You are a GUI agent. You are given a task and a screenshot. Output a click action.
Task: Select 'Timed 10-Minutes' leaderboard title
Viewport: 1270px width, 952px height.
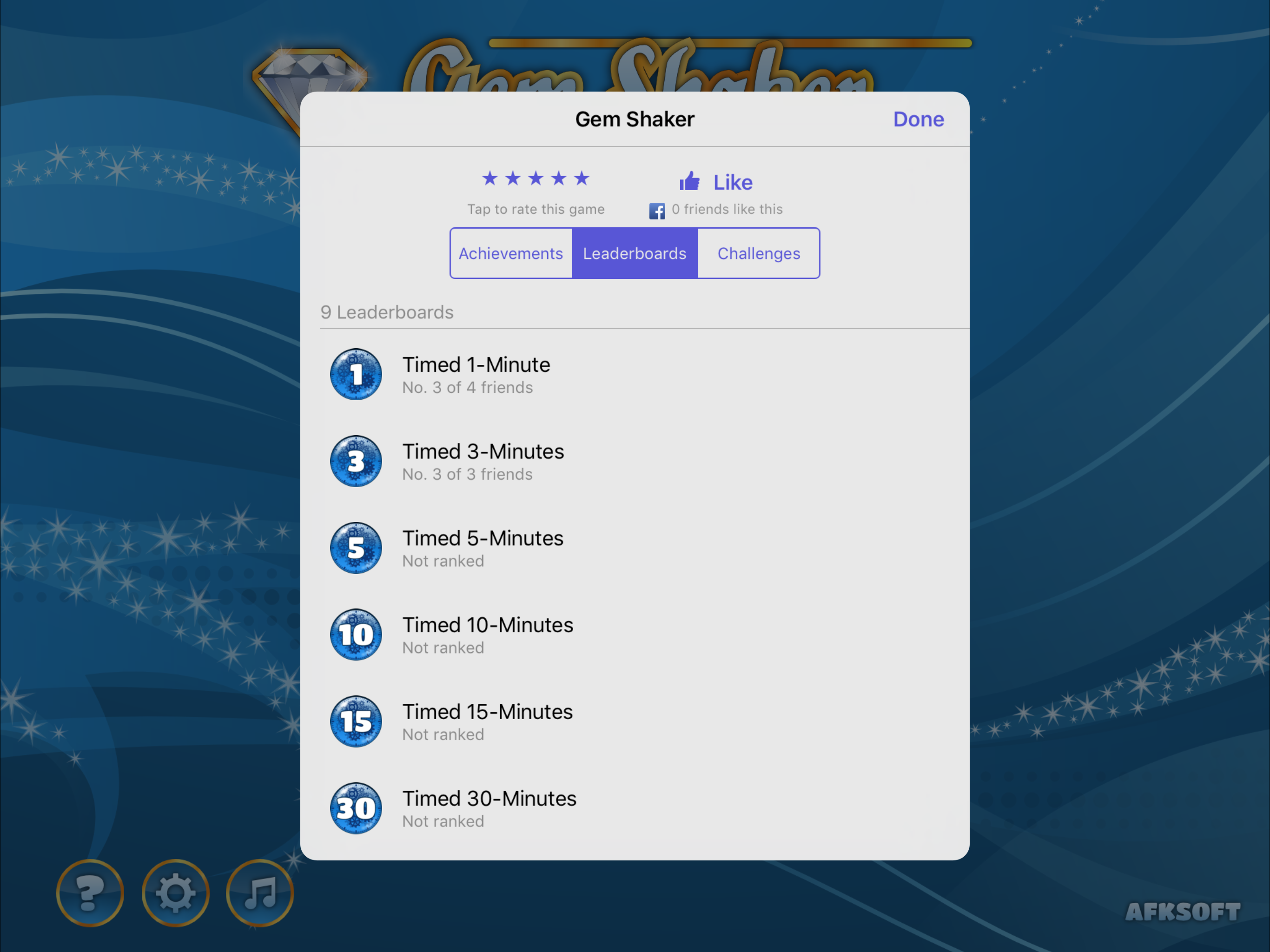(488, 625)
